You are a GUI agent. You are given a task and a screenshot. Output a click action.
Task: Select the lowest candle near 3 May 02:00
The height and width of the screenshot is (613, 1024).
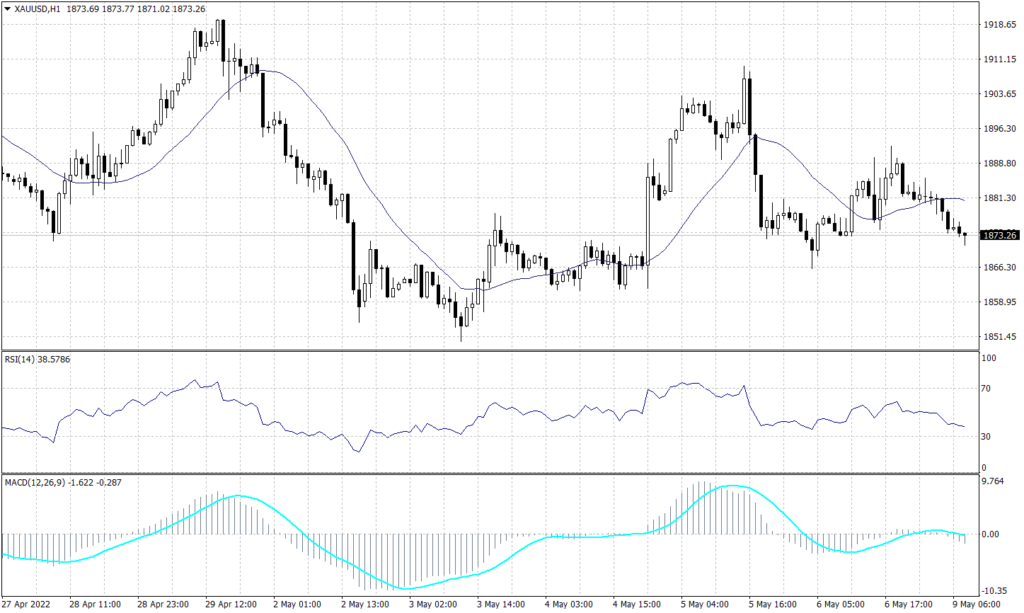[x=461, y=320]
